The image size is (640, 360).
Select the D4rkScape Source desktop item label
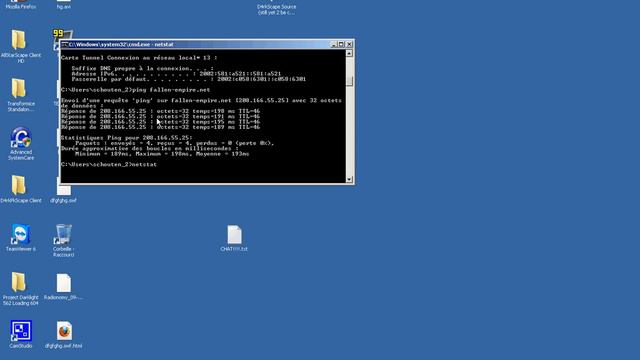277,9
